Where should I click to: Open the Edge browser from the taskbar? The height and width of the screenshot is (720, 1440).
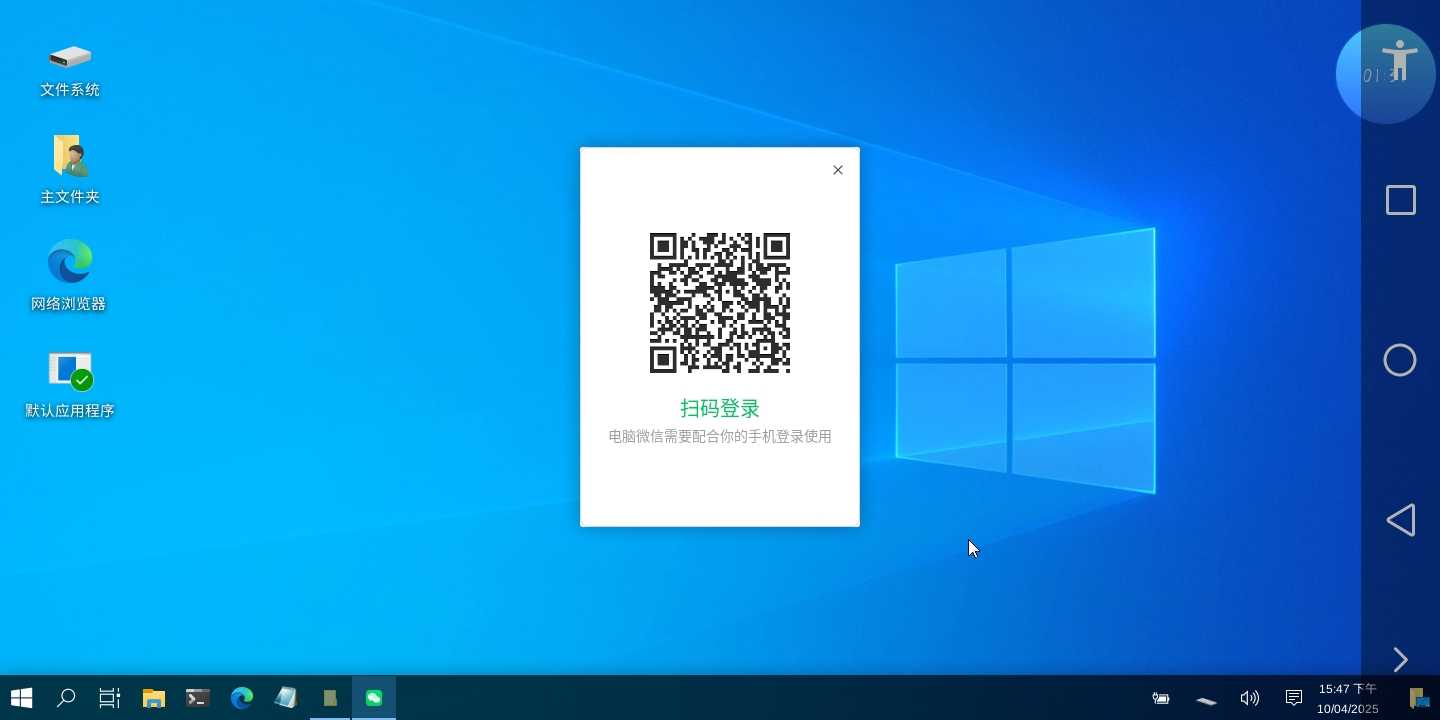[x=242, y=698]
